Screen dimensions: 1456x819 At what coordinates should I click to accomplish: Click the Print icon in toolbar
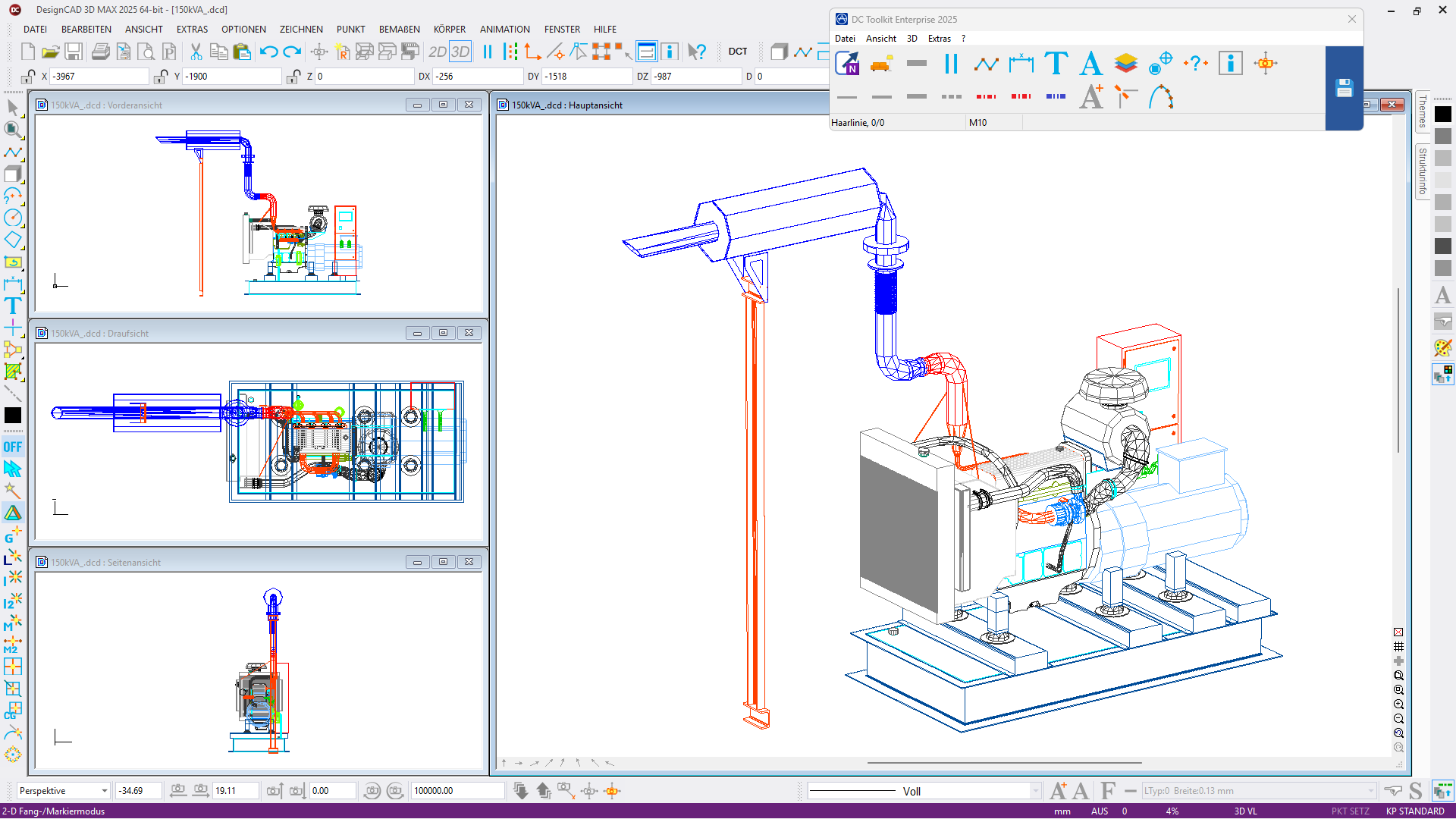100,52
